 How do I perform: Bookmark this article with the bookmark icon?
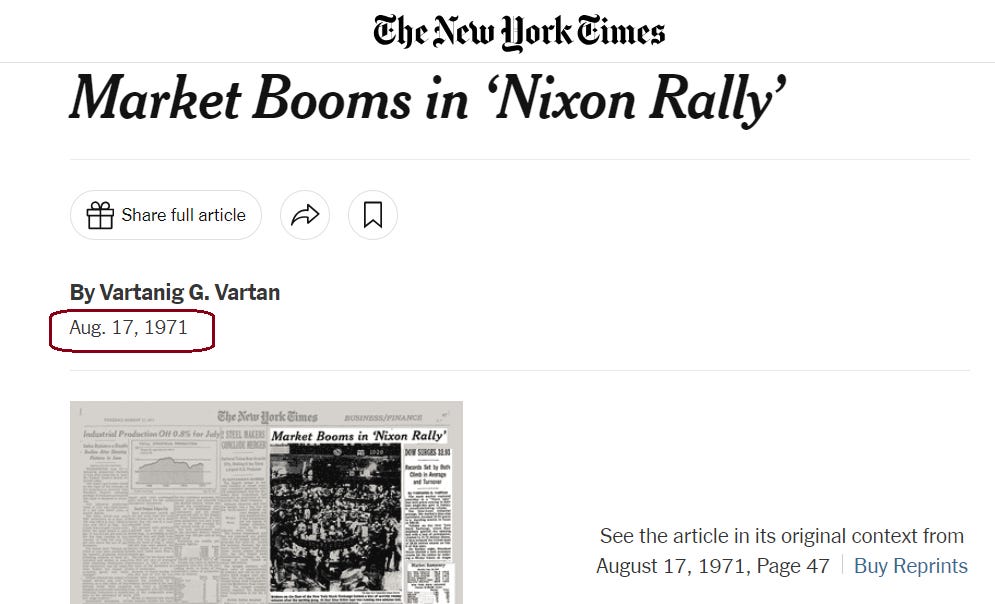(373, 215)
